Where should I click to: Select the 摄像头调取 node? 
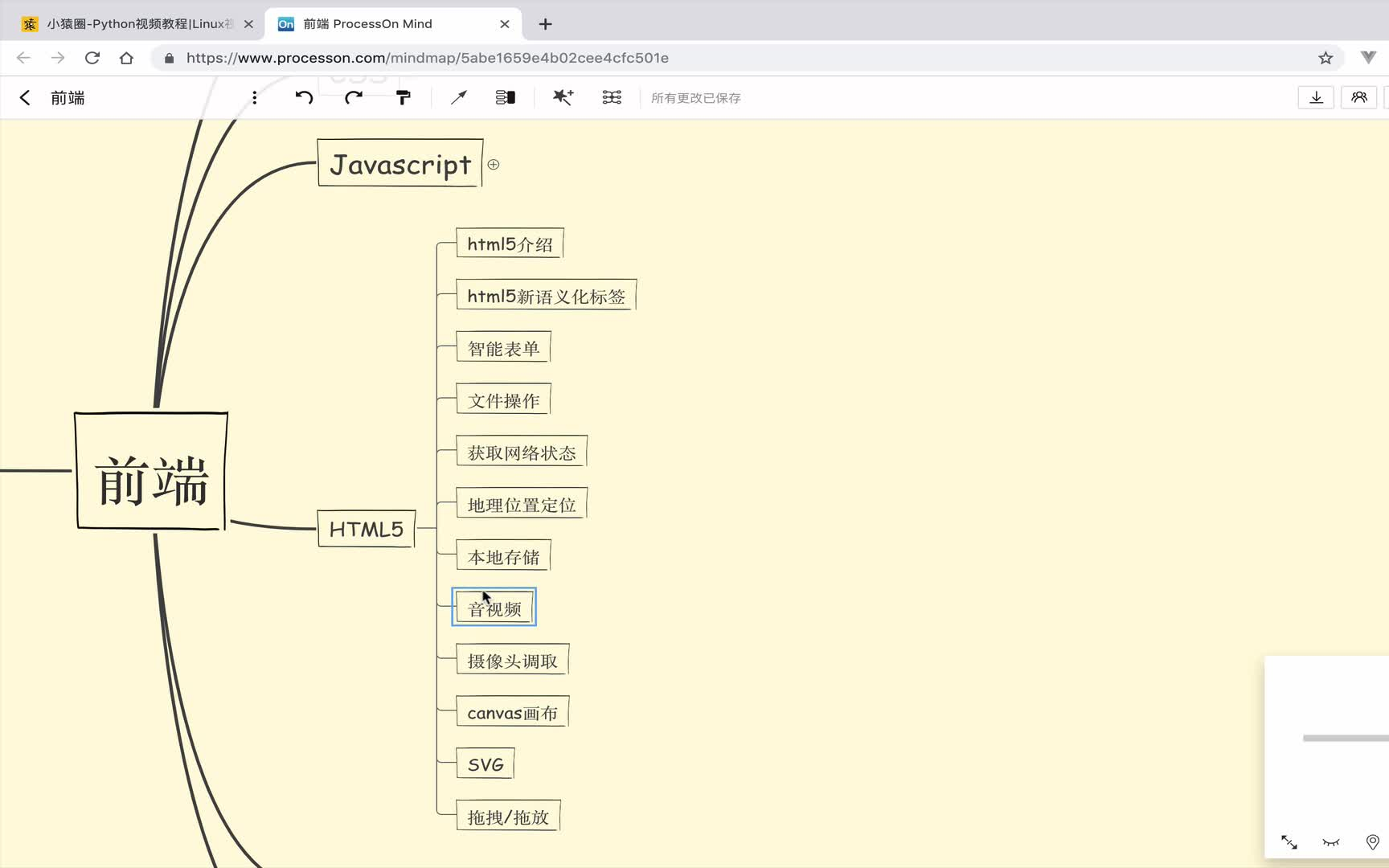tap(512, 660)
